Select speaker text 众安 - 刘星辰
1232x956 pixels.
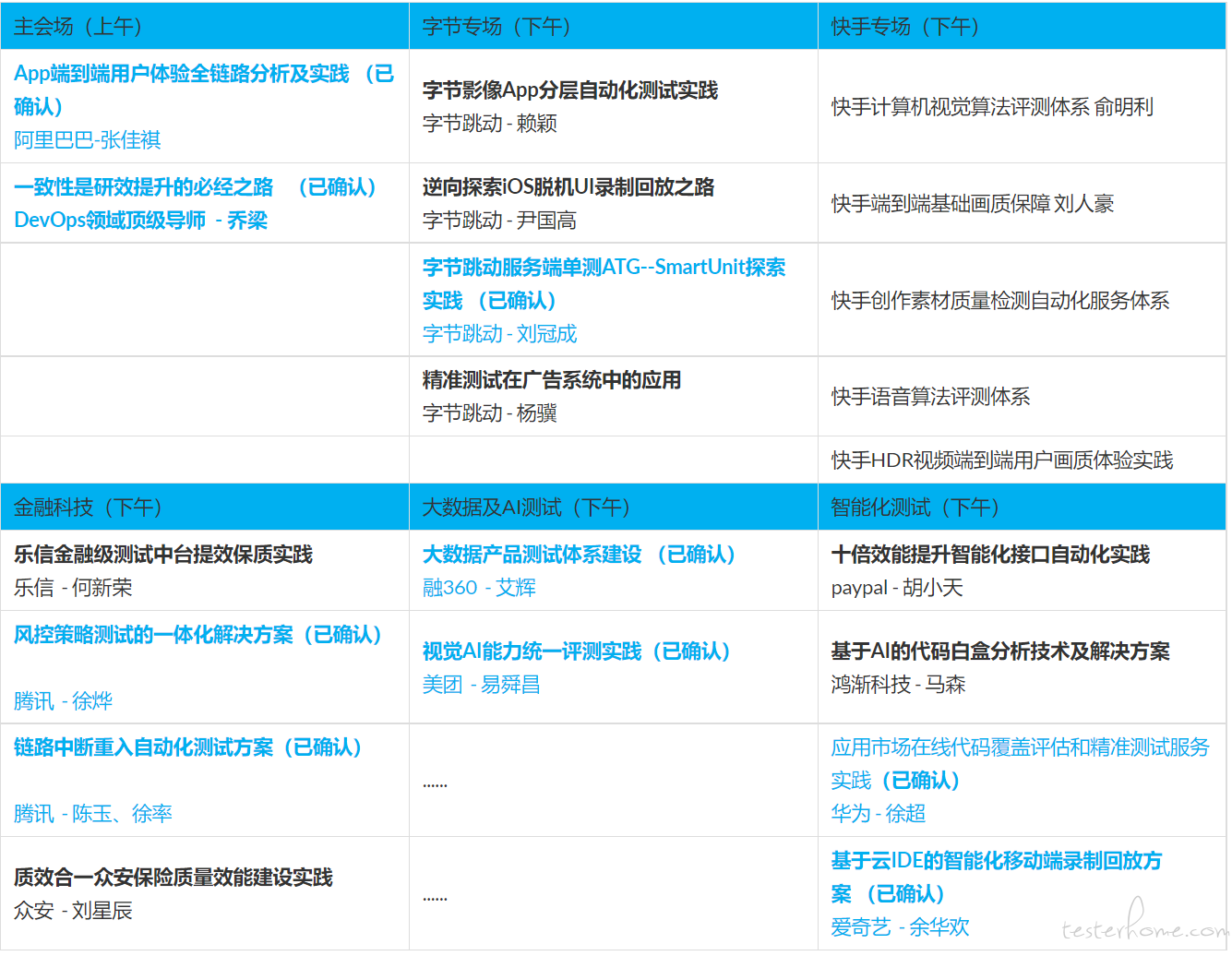click(x=73, y=911)
